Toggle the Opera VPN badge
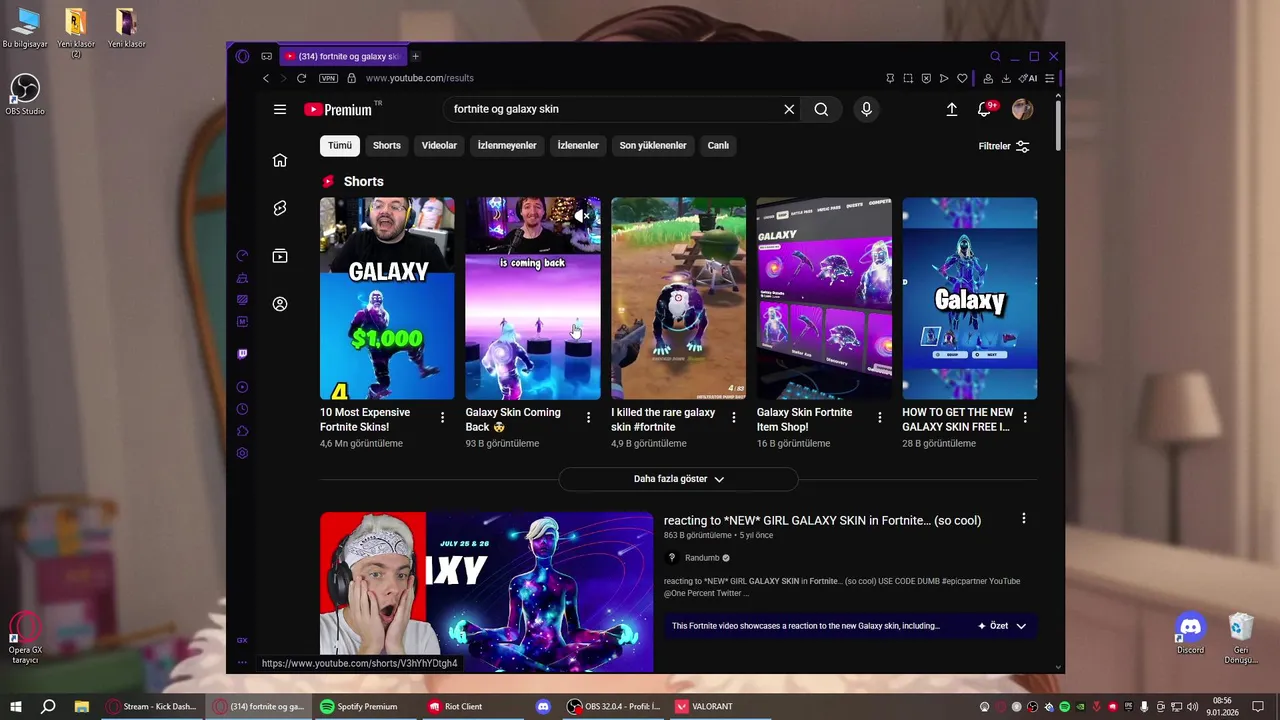 tap(328, 78)
